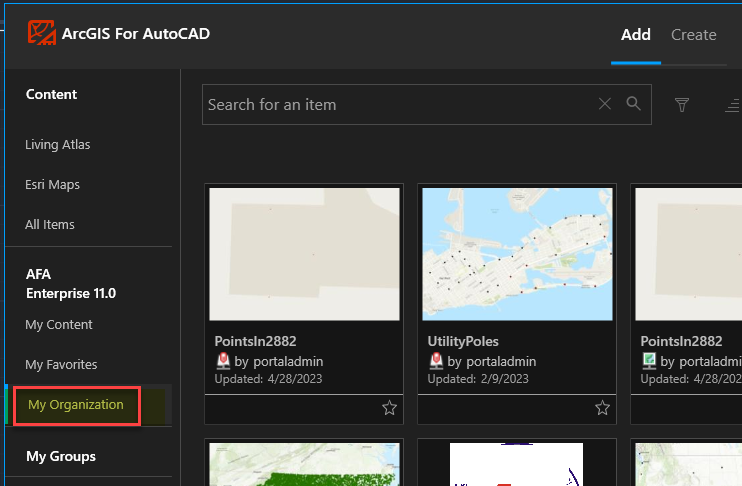Switch to the Add tab
The image size is (742, 486).
pos(636,35)
